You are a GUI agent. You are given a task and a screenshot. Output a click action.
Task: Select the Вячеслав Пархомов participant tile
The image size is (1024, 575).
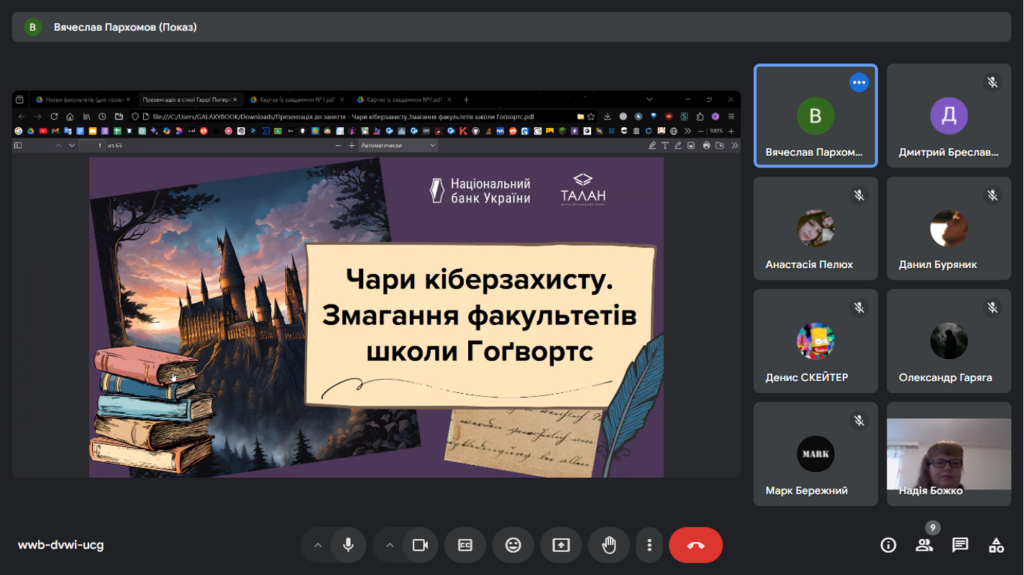tap(816, 116)
